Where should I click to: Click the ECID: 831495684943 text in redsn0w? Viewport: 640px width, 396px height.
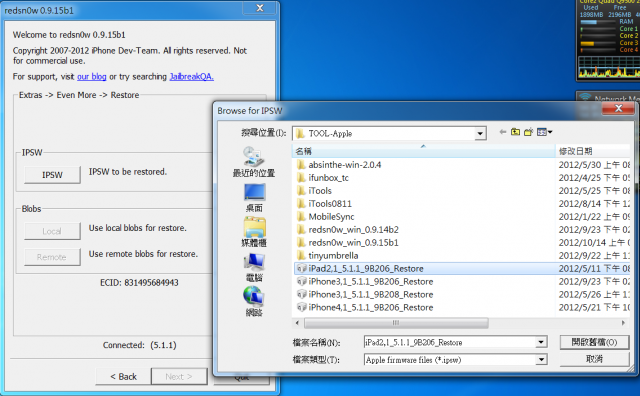pos(139,283)
